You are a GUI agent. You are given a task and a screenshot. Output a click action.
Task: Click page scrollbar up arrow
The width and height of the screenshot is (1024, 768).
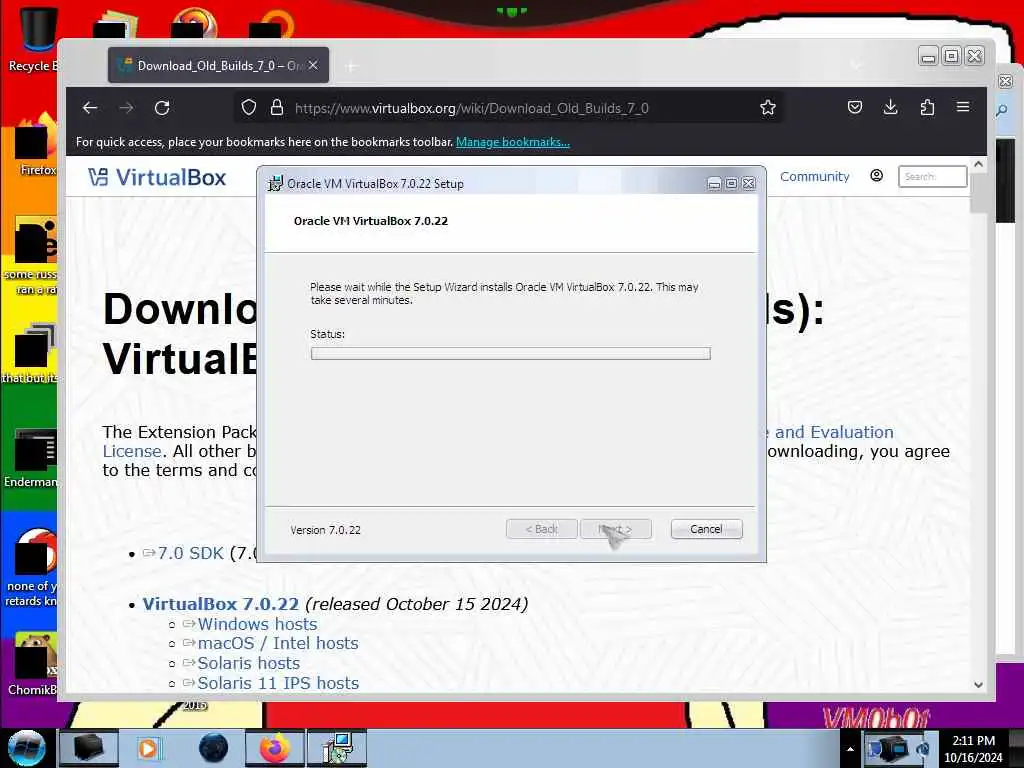[x=978, y=165]
